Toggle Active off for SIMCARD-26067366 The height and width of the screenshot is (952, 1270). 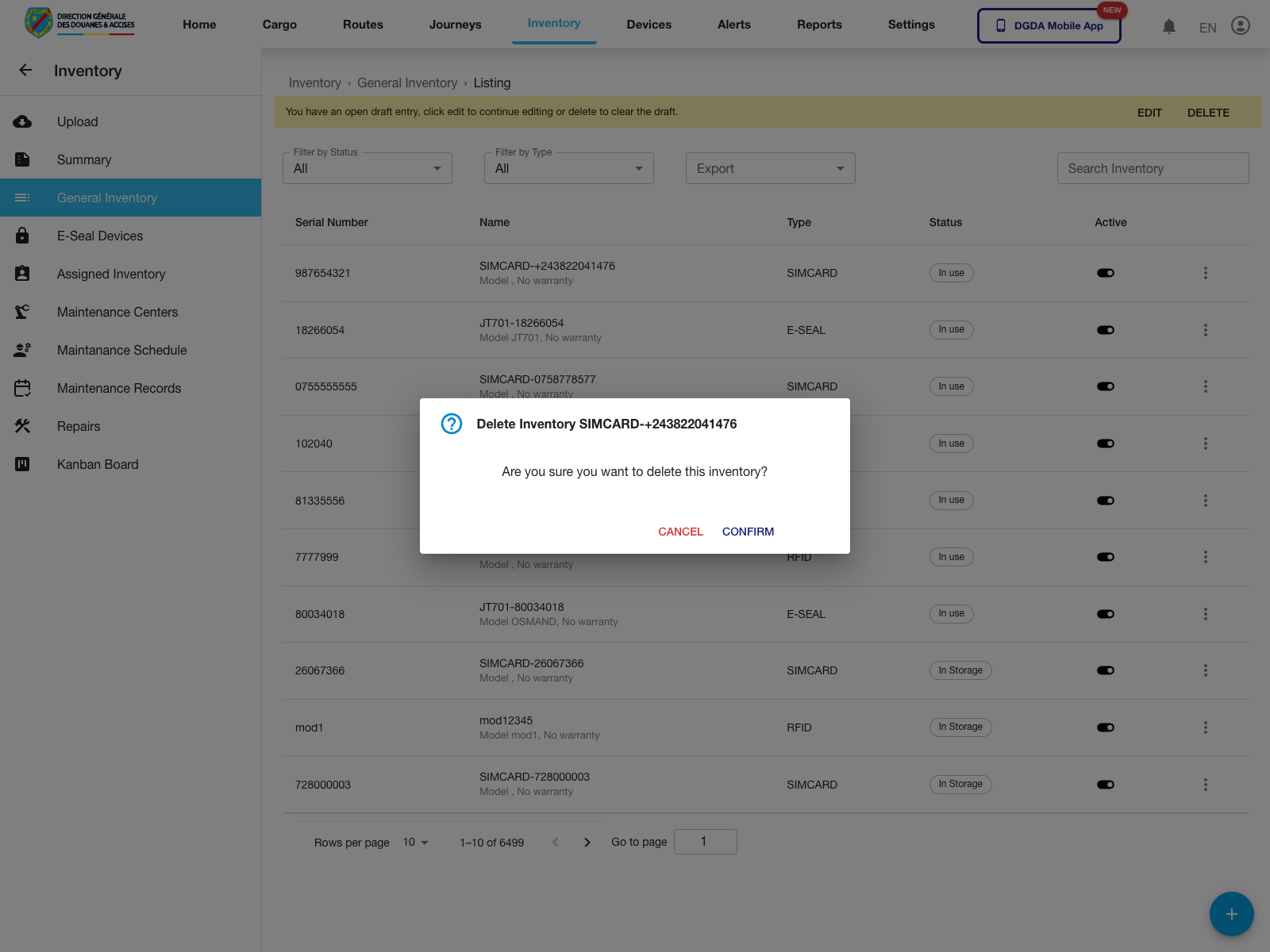coord(1106,670)
